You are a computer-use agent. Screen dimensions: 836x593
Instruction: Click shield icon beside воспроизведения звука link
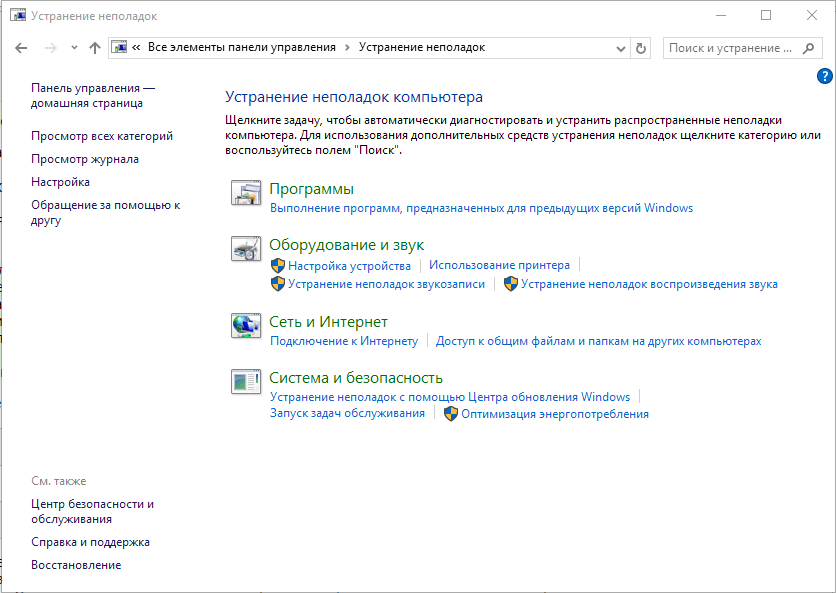[x=511, y=284]
